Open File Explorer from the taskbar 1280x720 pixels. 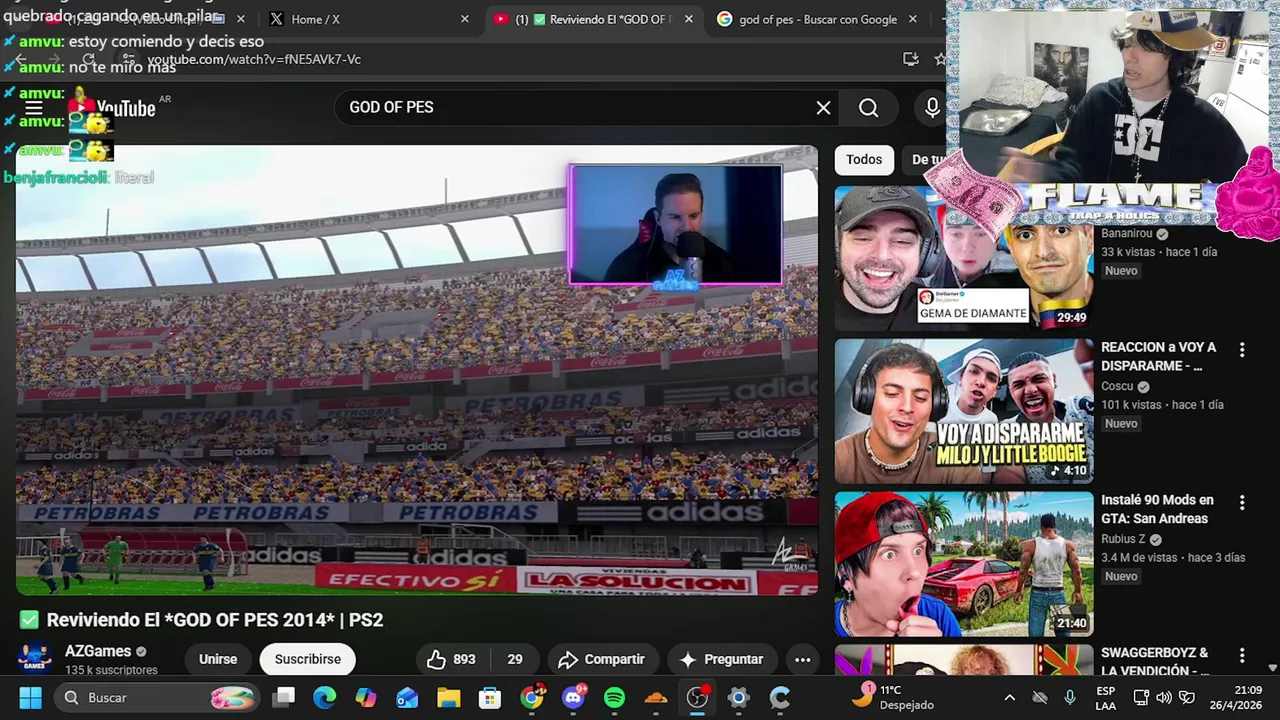click(448, 697)
